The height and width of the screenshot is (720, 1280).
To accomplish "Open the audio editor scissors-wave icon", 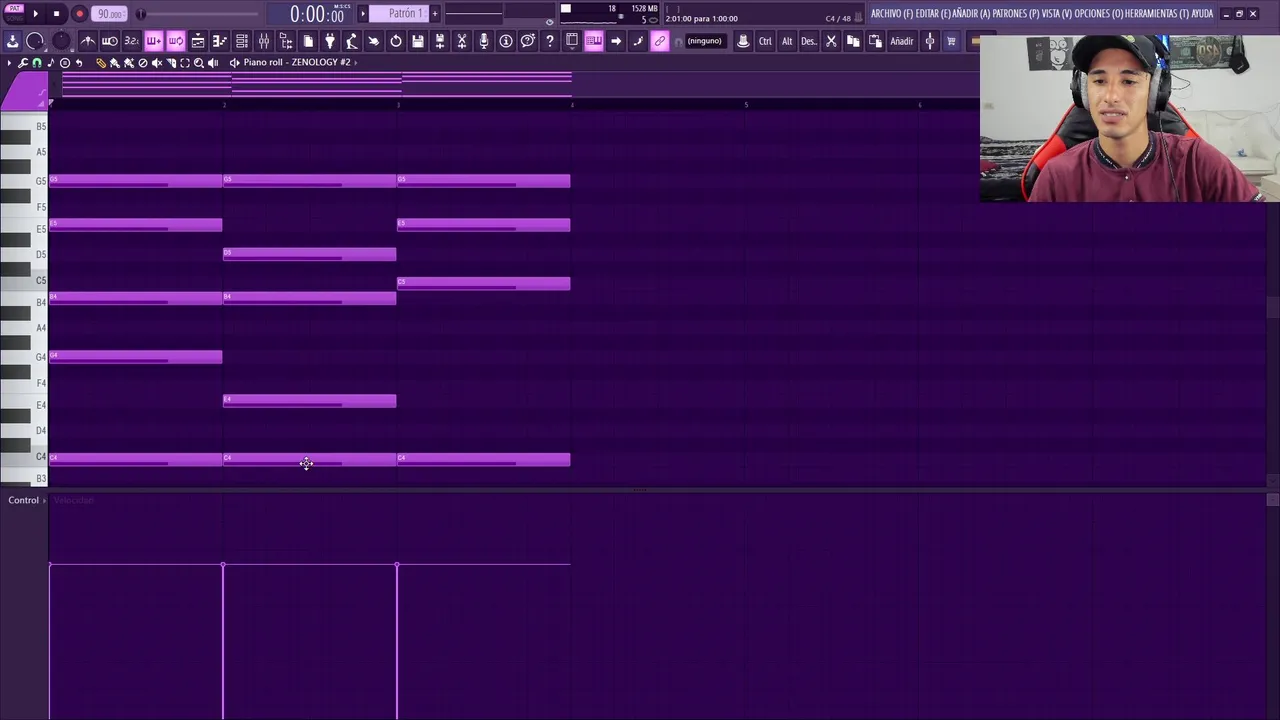I will coord(462,41).
